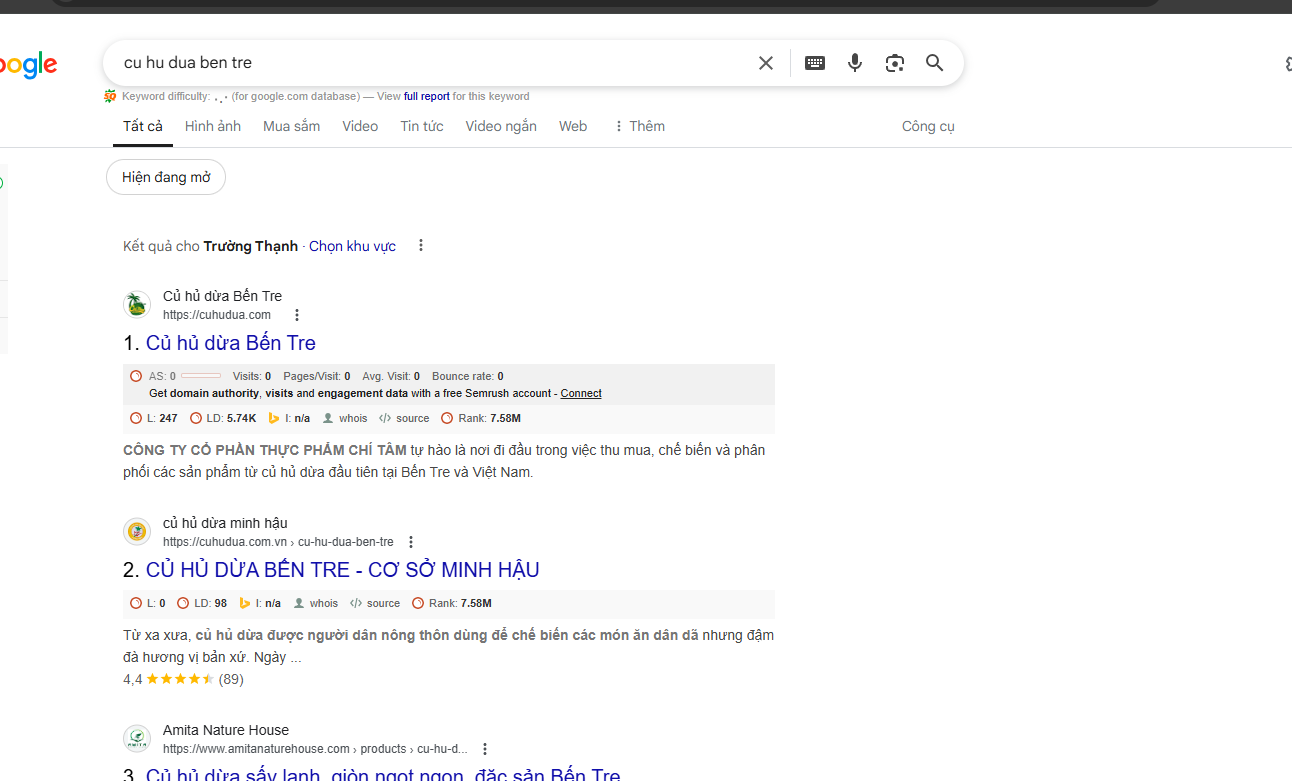Screen dimensions: 1292x781
Task: Switch to the Video ngắn tab
Action: tap(501, 126)
